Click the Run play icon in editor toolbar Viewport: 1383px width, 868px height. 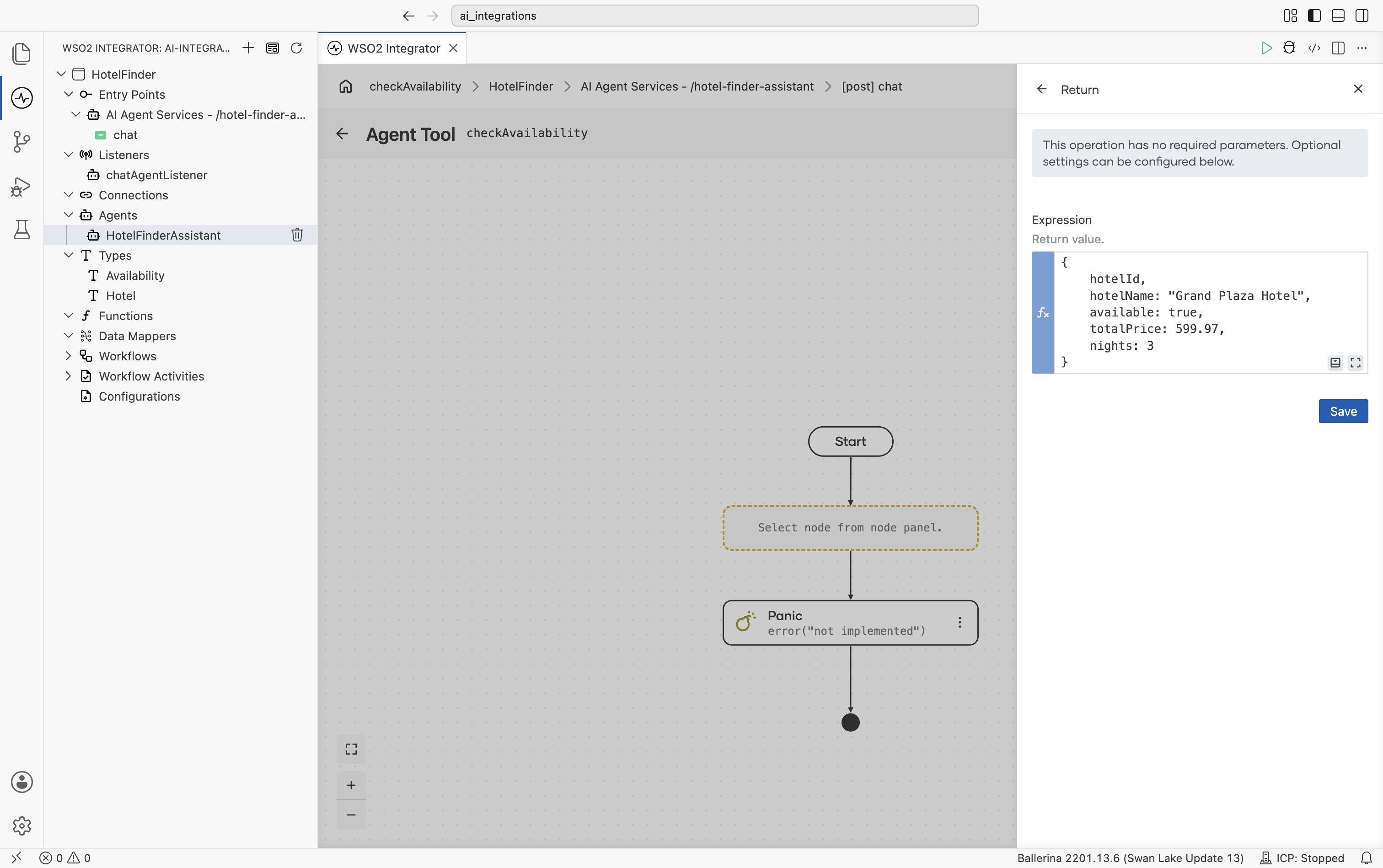coord(1266,48)
